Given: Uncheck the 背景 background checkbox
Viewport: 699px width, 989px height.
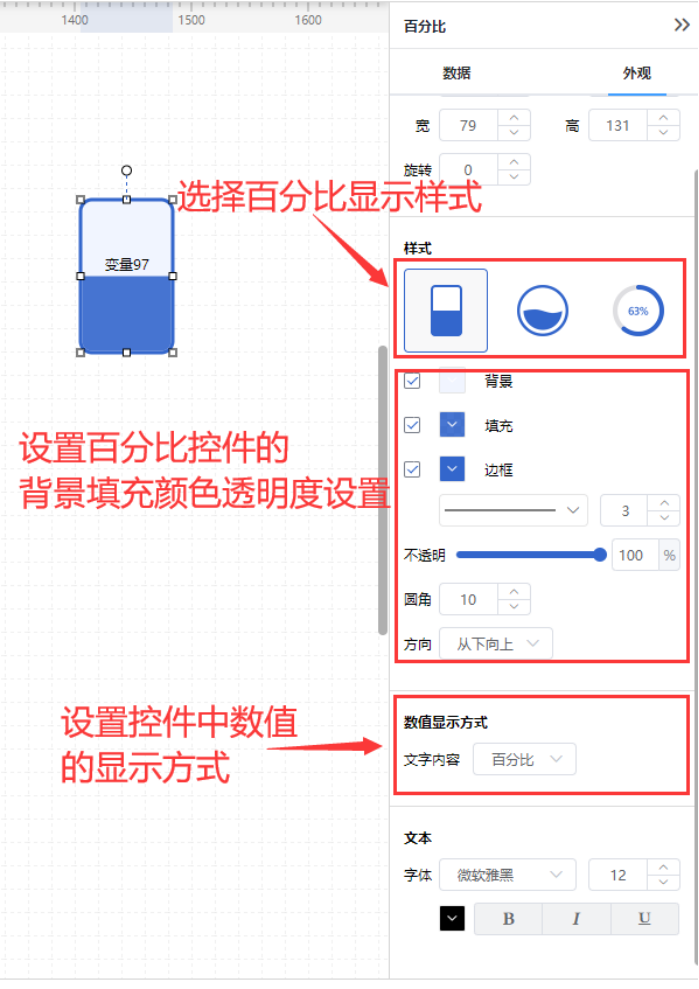Looking at the screenshot, I should (x=413, y=381).
